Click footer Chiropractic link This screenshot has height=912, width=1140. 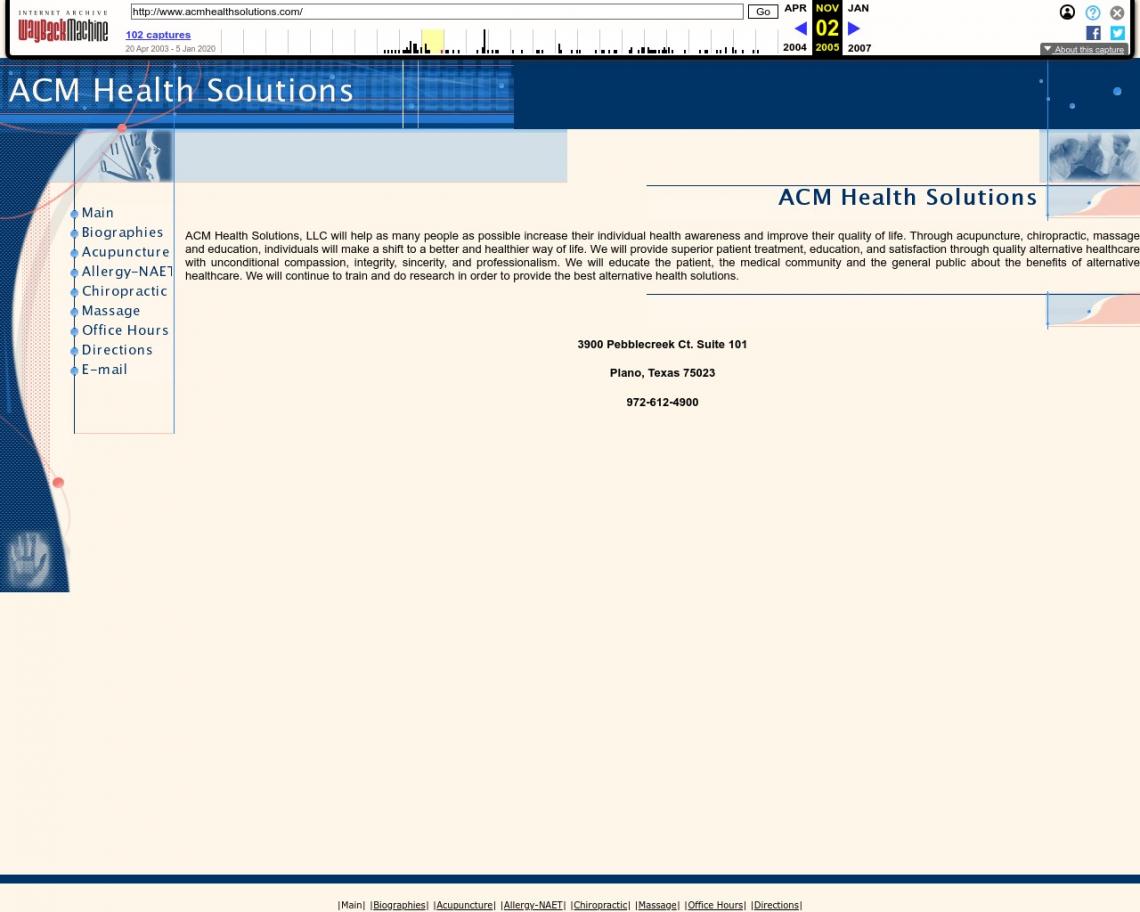601,905
